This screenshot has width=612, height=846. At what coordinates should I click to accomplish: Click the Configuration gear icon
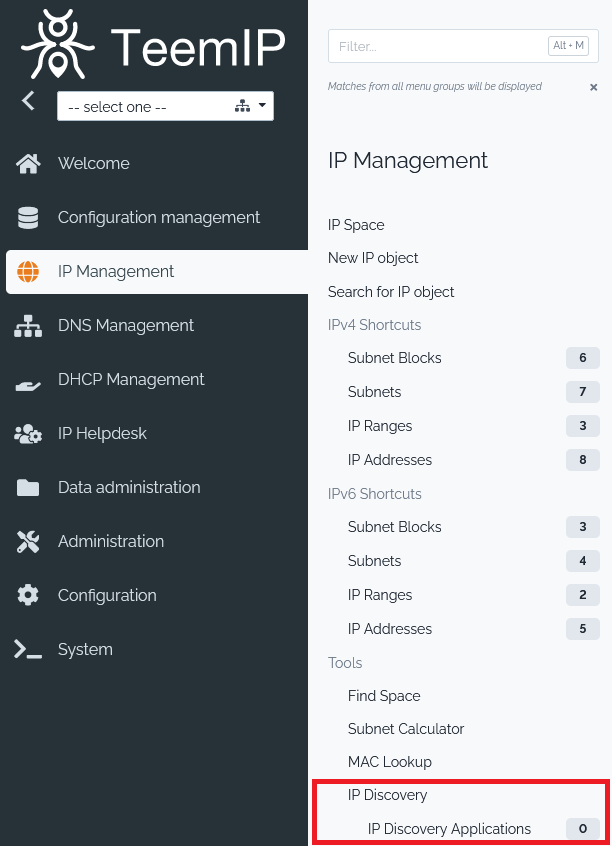coord(28,596)
